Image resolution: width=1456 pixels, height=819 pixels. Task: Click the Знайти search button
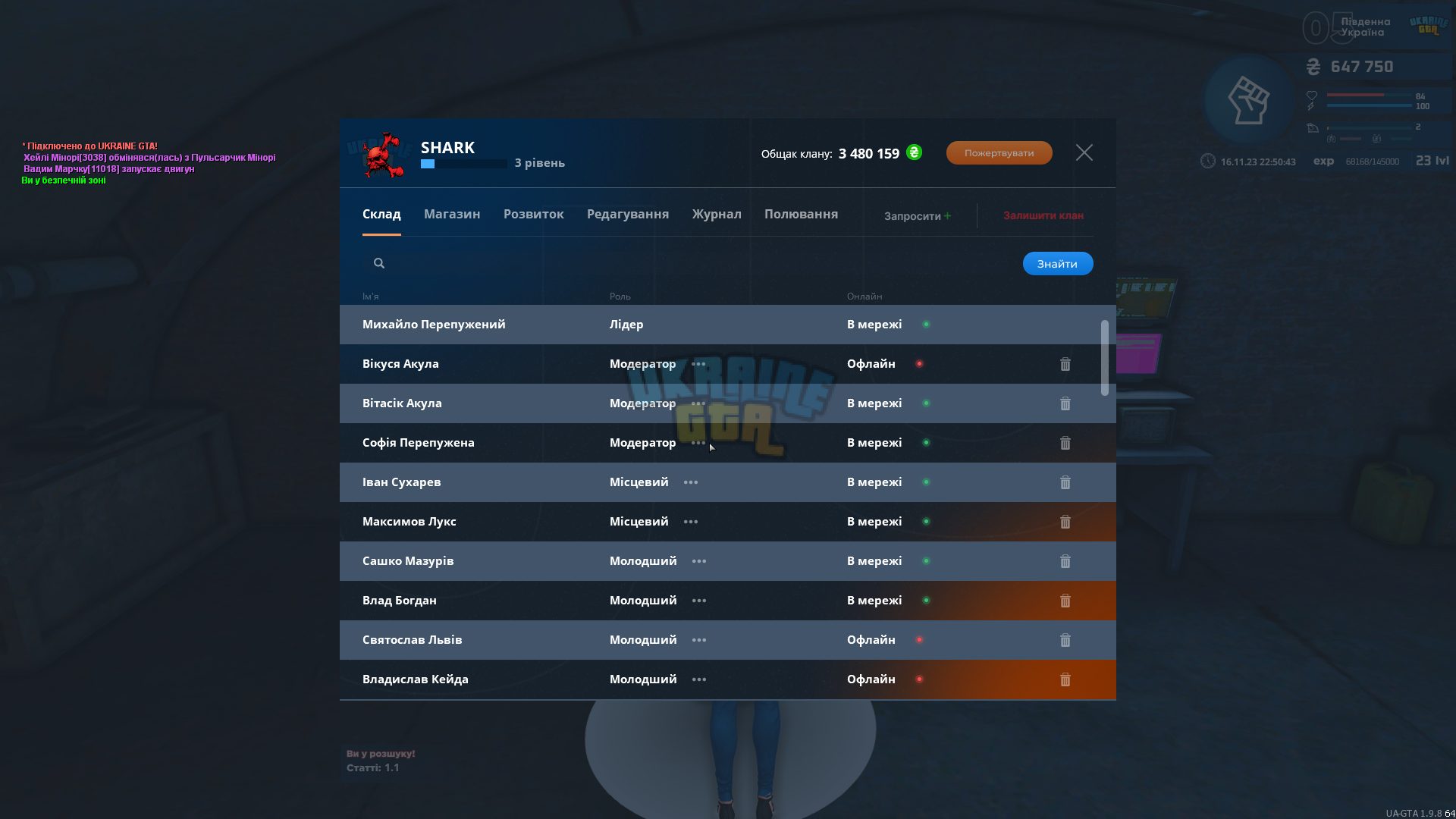tap(1058, 263)
